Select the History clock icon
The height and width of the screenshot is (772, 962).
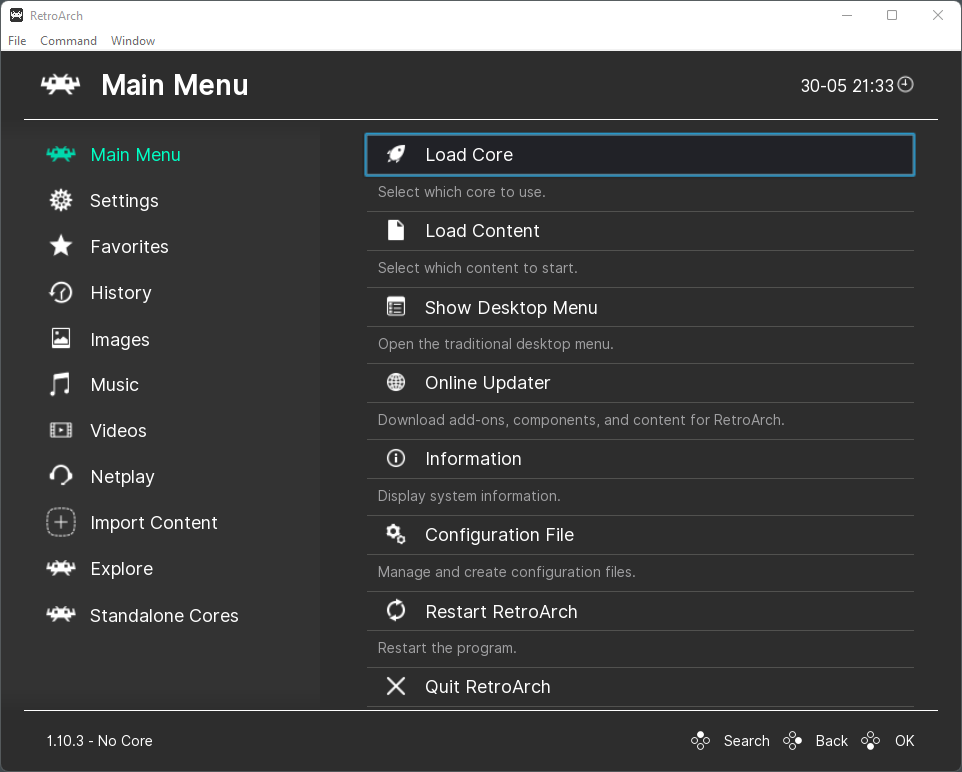click(61, 292)
